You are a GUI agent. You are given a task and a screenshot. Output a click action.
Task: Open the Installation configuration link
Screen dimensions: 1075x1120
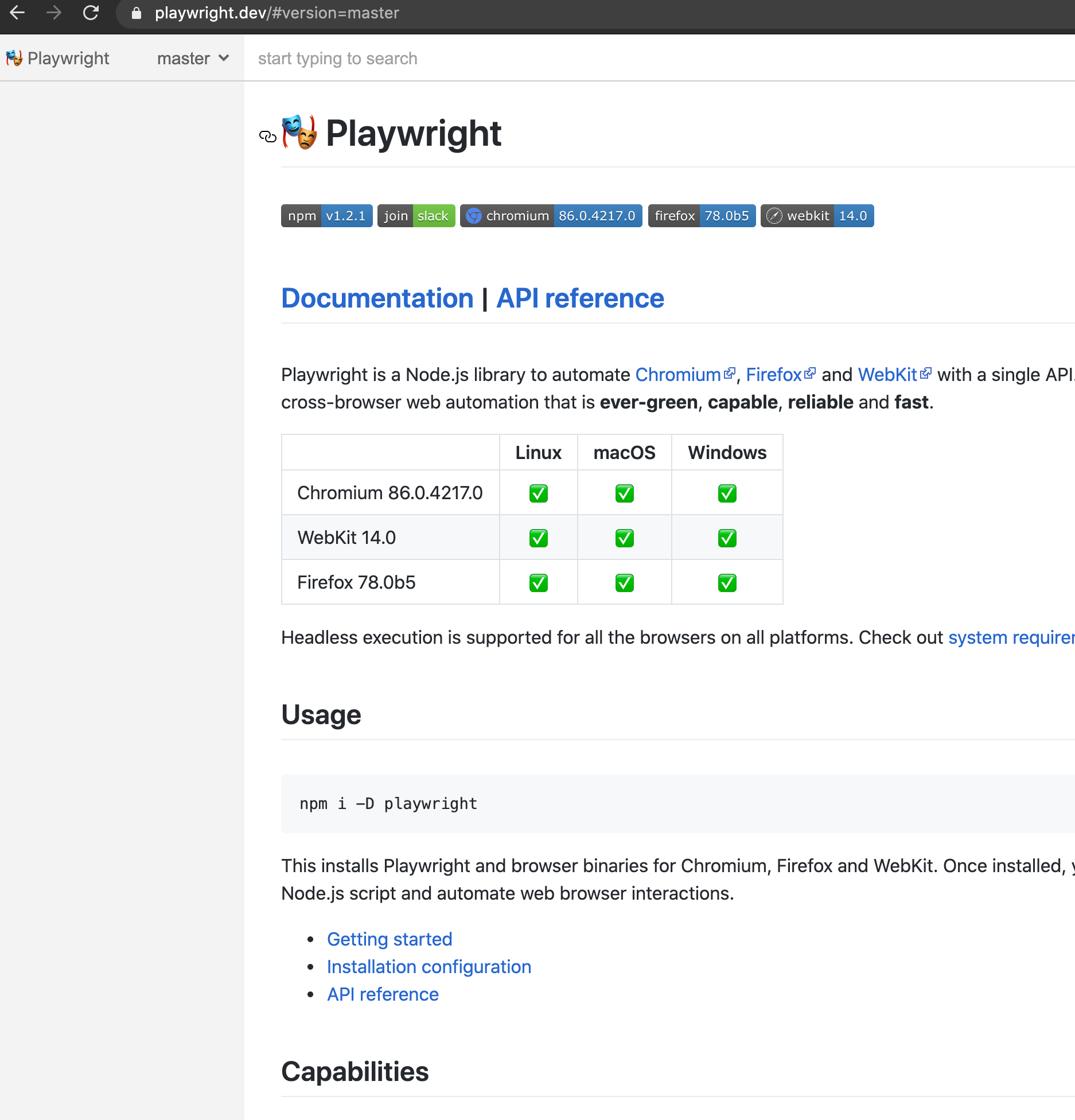tap(429, 966)
